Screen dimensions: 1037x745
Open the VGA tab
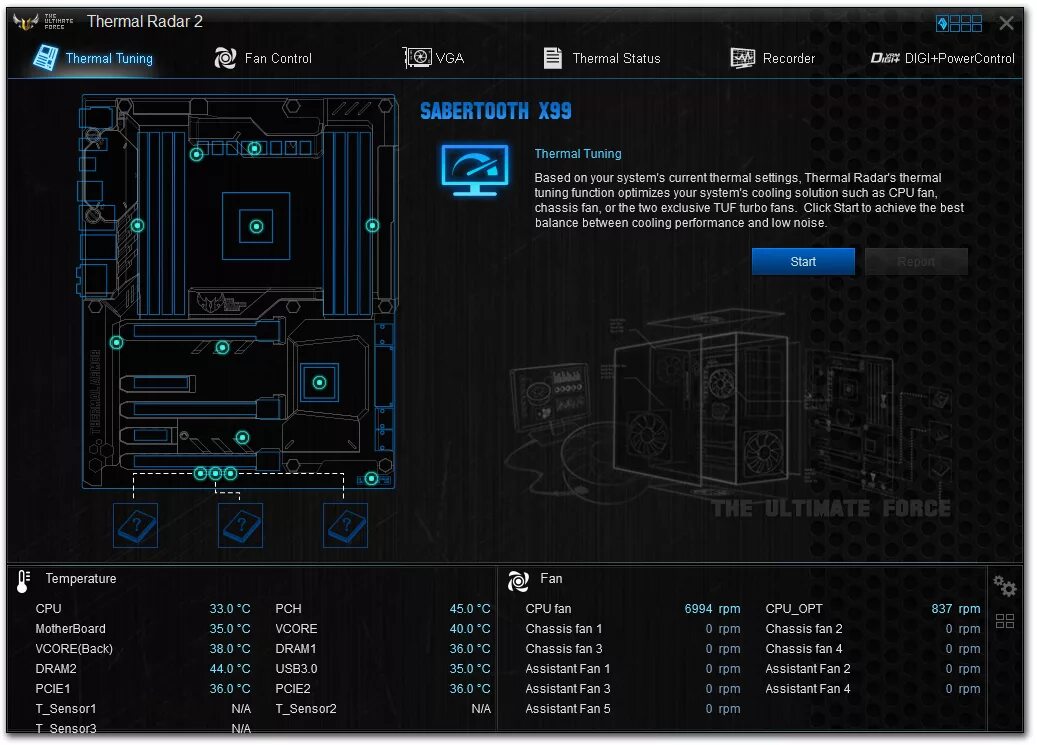tap(434, 58)
